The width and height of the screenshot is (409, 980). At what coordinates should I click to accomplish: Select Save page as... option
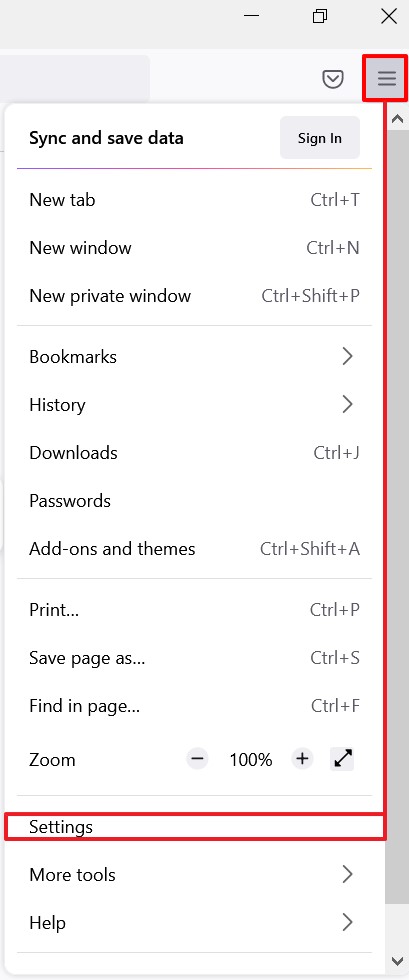click(194, 658)
